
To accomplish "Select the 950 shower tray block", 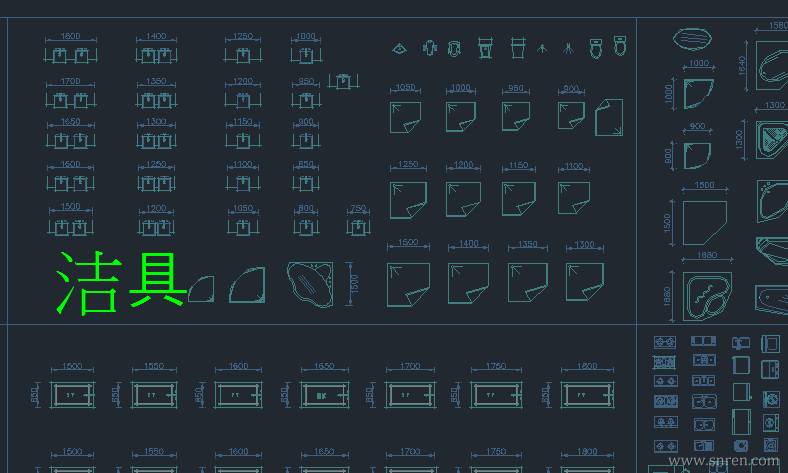I will (516, 117).
